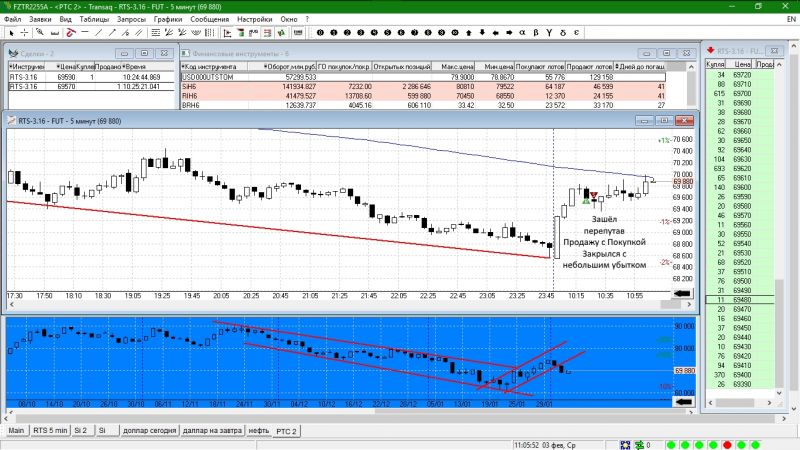The height and width of the screenshot is (450, 800).
Task: Select the Fibonacci arcs tool
Action: click(196, 33)
